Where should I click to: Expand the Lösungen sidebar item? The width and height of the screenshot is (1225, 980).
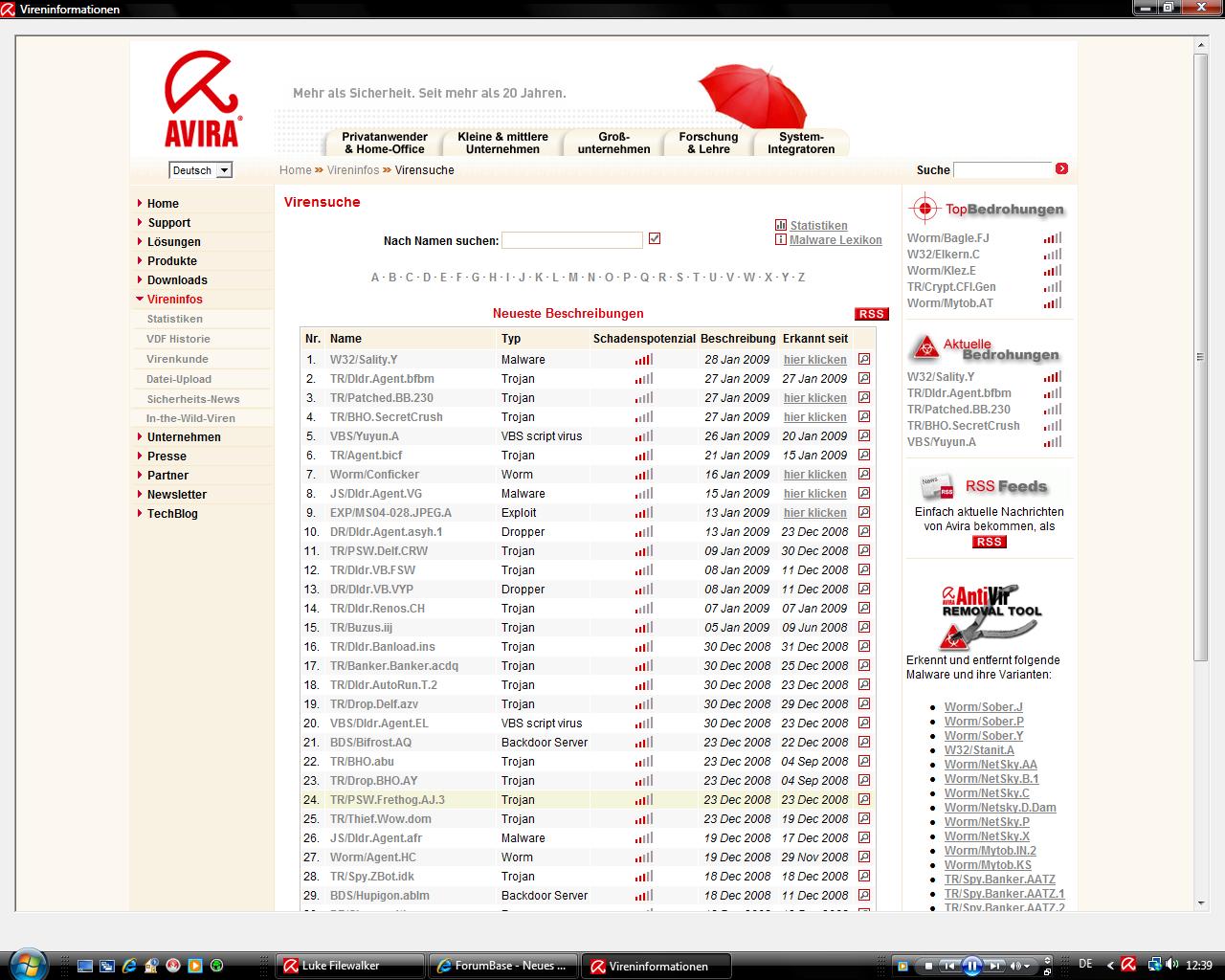(x=140, y=241)
